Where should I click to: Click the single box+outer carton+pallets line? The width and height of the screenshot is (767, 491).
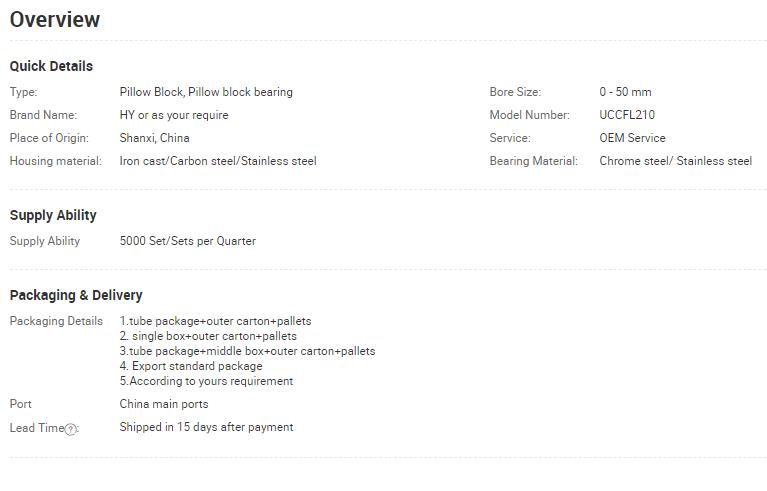coord(208,336)
